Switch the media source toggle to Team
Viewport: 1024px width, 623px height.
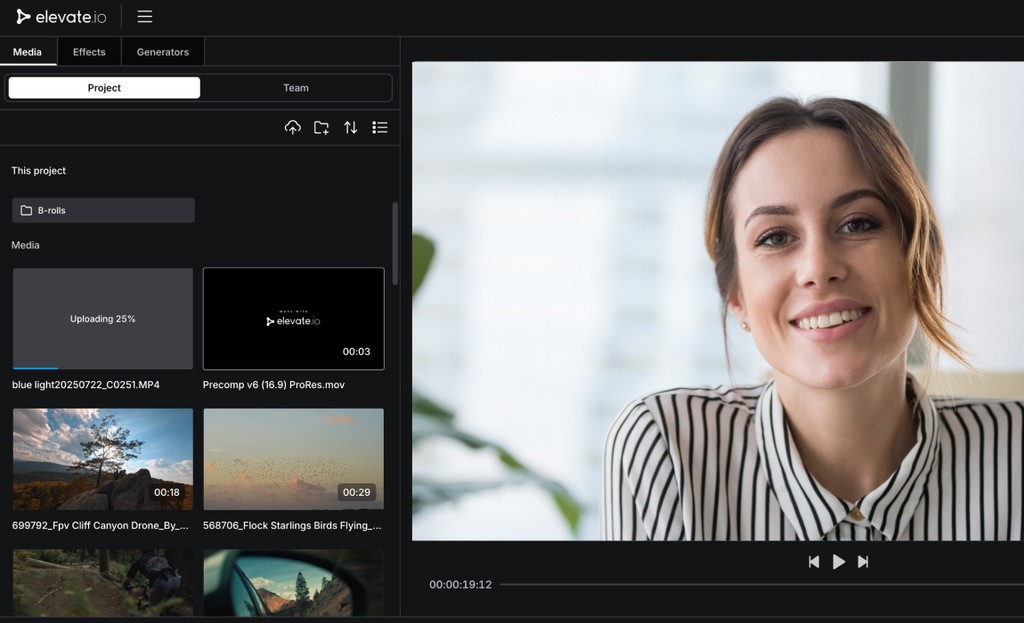(295, 87)
